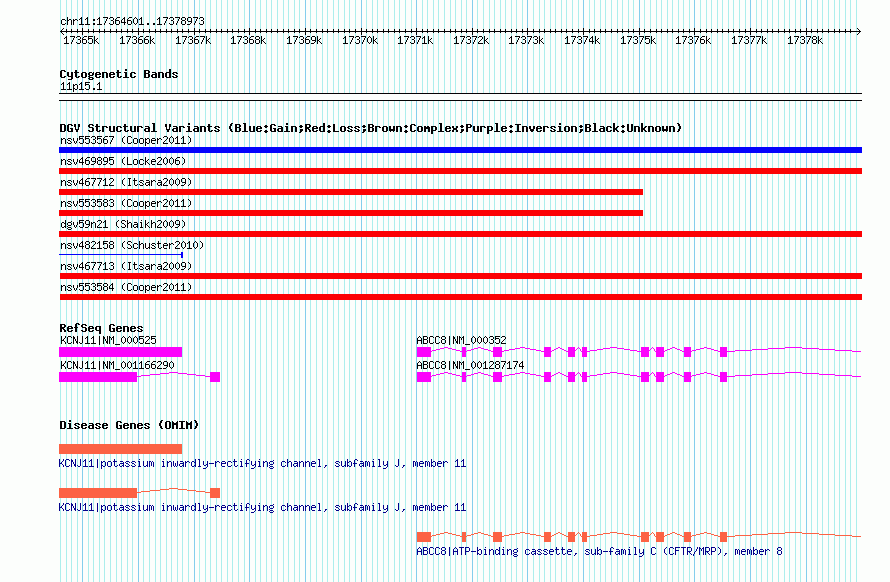Screen dimensions: 890x582
Task: Click the nsv553584 (Cooper2011) label
Action: coord(126,287)
